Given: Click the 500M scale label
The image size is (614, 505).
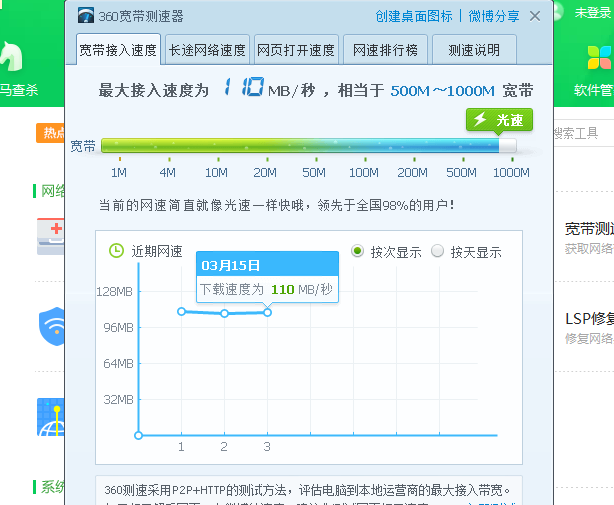Looking at the screenshot, I should (x=461, y=173).
